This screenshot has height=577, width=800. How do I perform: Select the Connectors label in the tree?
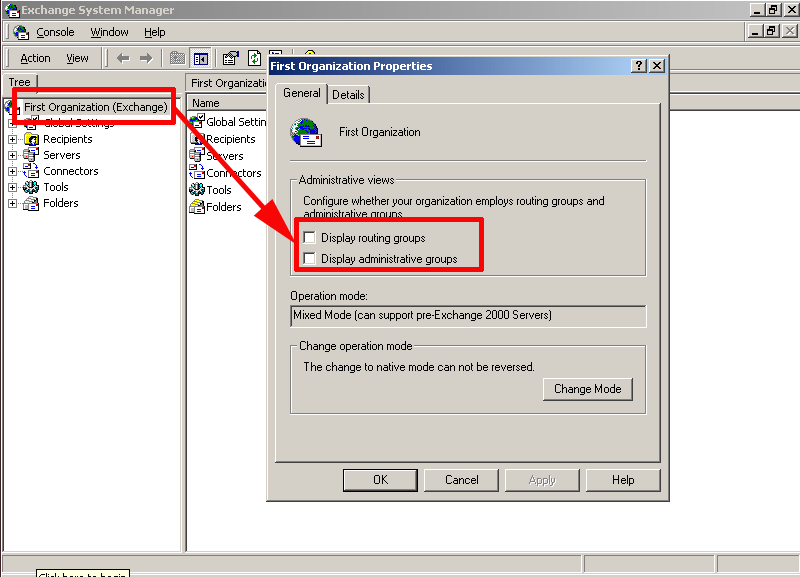tap(70, 171)
